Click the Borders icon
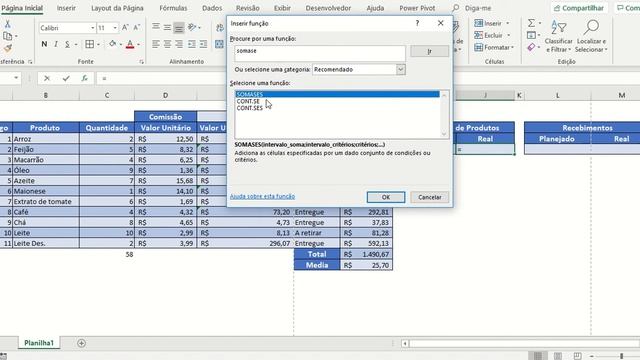640x360 pixels. 89,44
